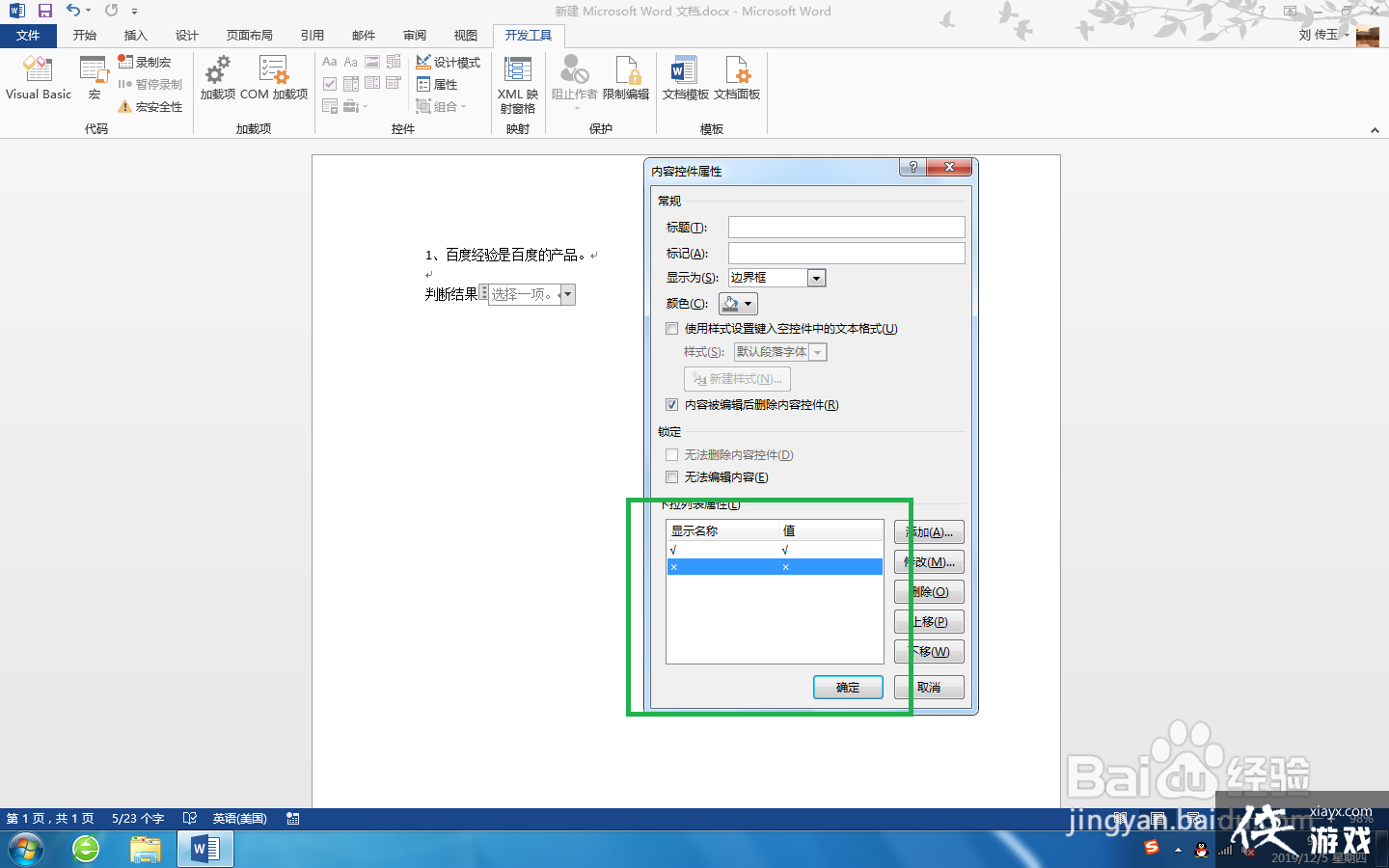This screenshot has width=1389, height=868.
Task: Click the 修改(M)... button
Action: (929, 562)
